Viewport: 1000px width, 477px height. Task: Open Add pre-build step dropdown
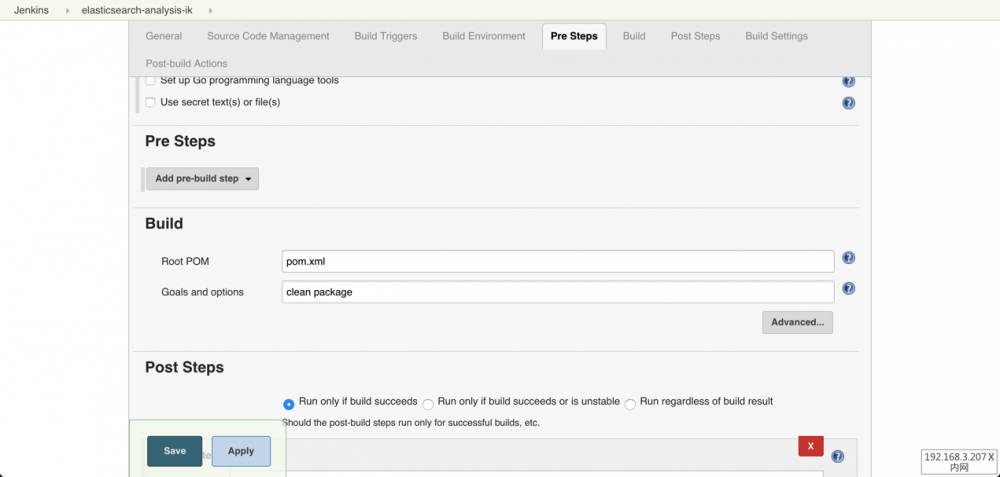[203, 179]
